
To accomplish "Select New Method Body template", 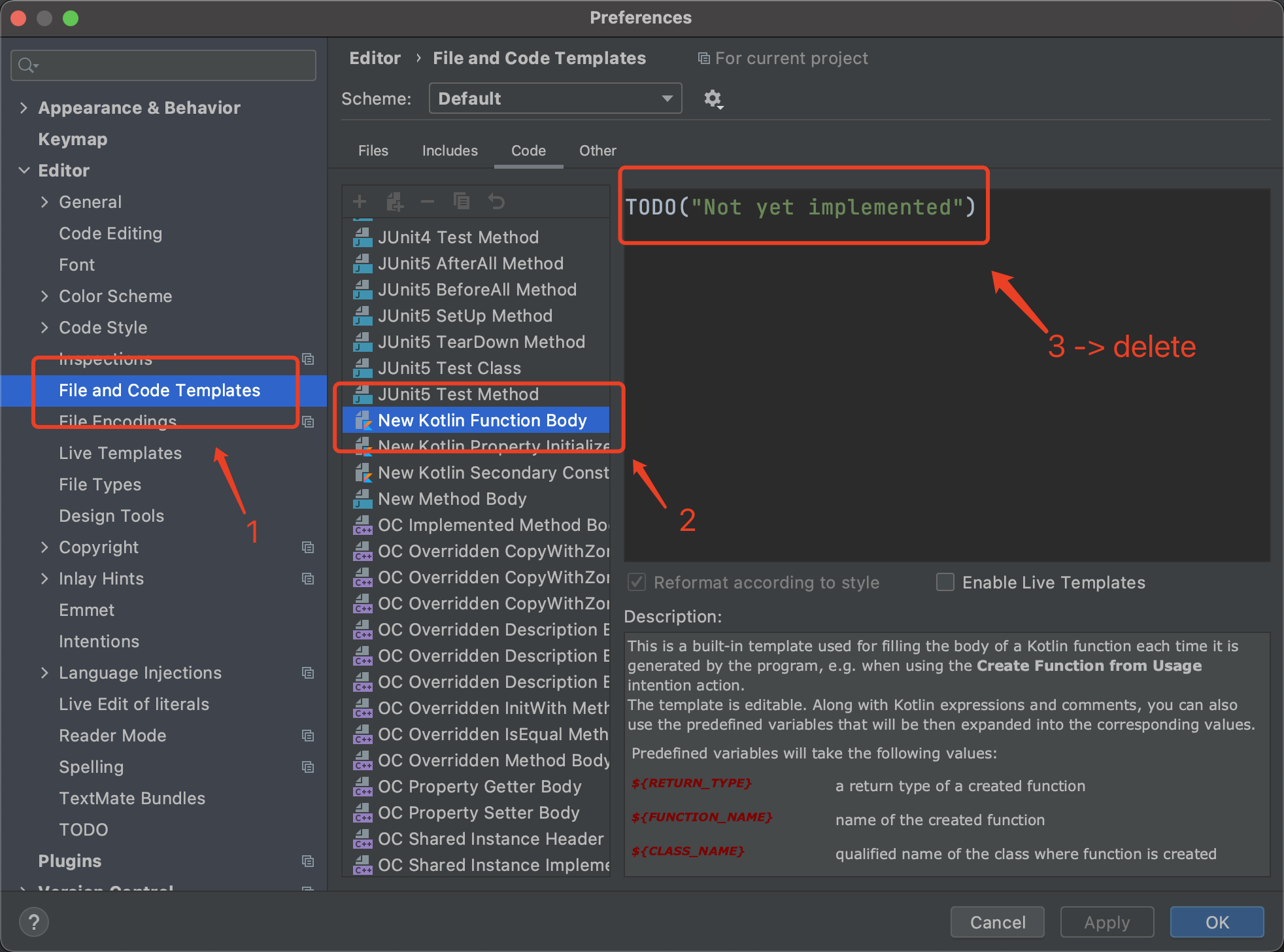I will tap(452, 499).
